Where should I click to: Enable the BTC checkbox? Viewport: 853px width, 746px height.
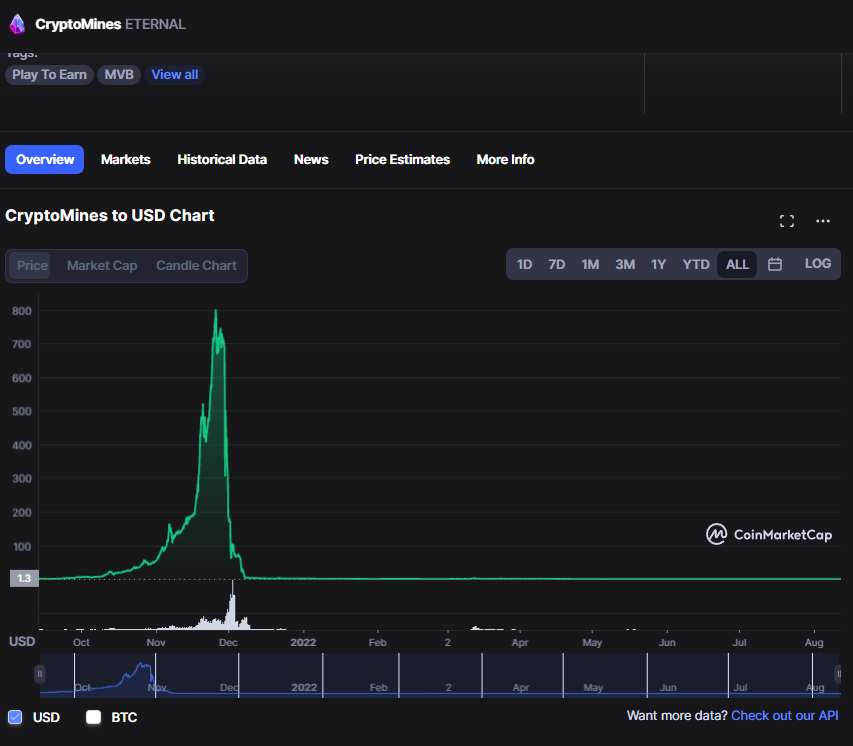(x=94, y=717)
